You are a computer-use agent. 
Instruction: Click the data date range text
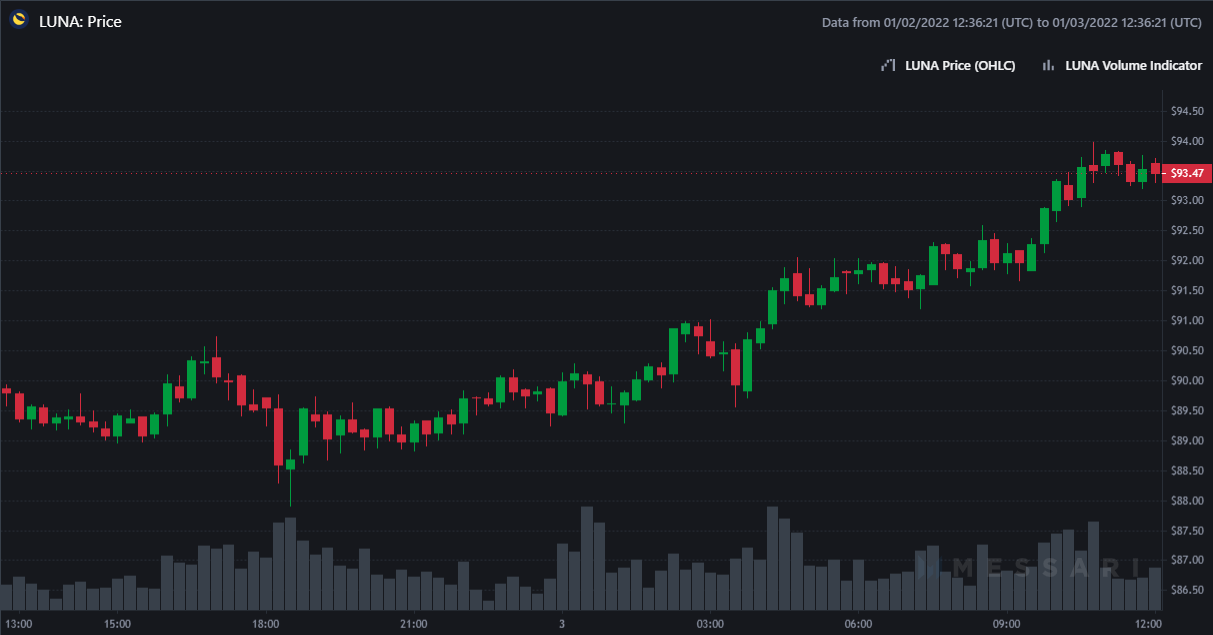[1011, 22]
